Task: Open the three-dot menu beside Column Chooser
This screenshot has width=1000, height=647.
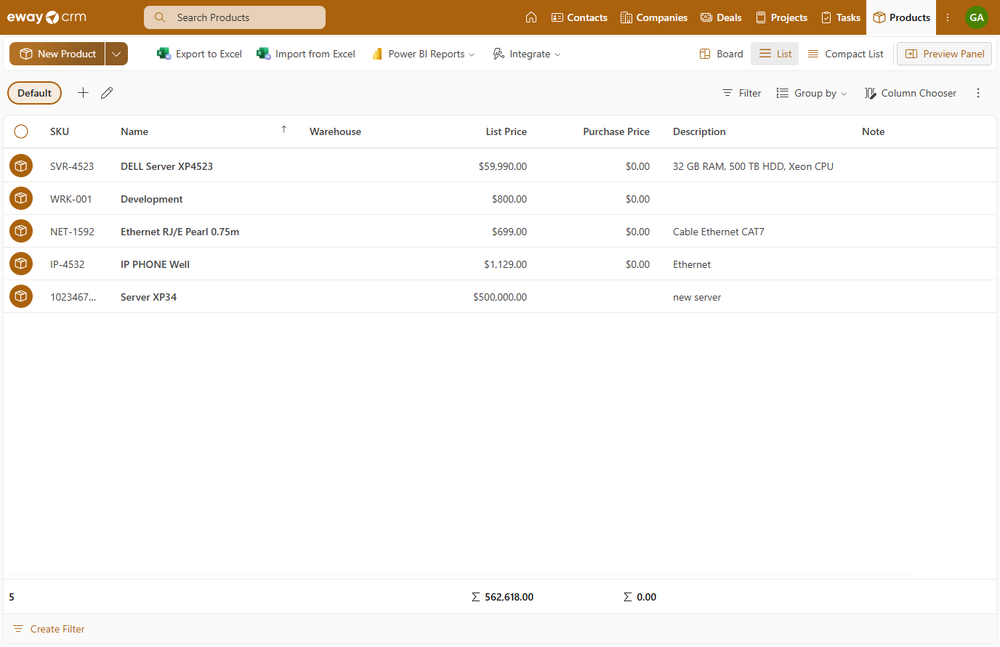Action: [x=978, y=93]
